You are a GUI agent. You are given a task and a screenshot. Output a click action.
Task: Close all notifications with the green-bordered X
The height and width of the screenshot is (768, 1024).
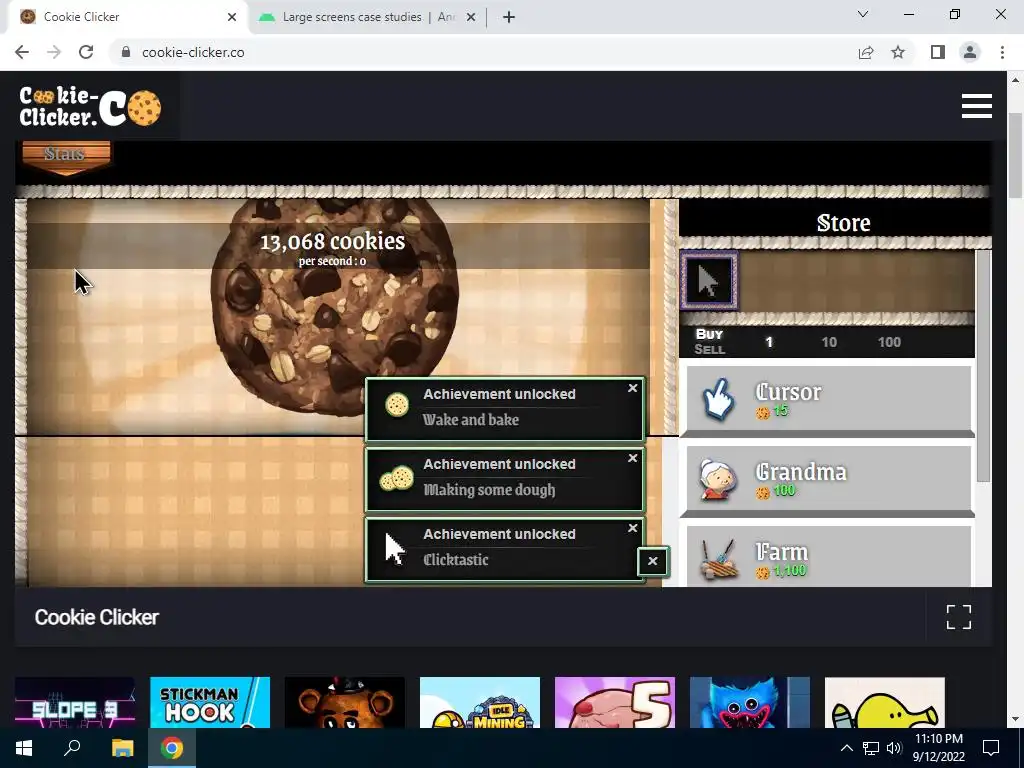(652, 562)
